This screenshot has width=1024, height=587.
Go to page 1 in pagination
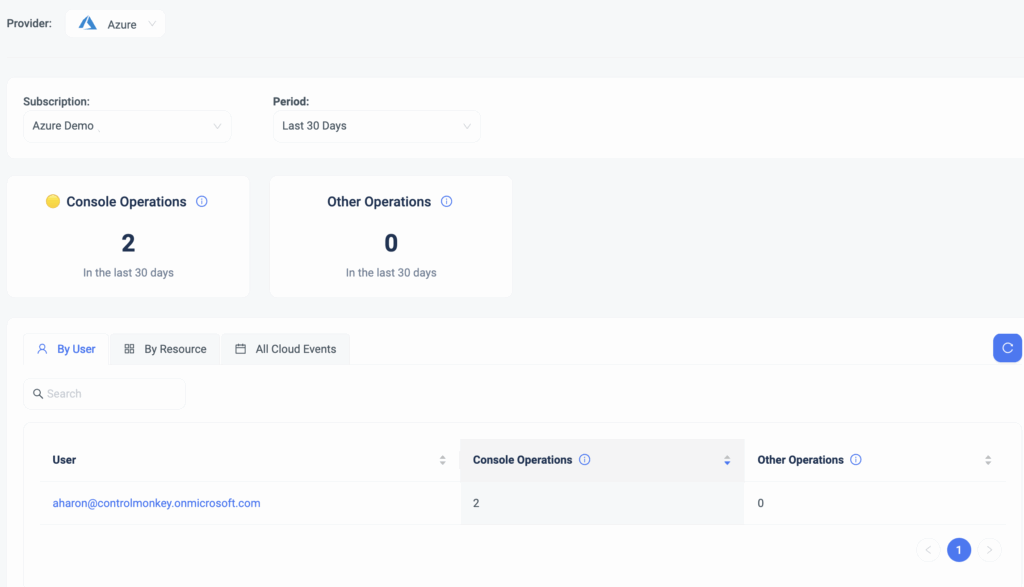point(958,550)
